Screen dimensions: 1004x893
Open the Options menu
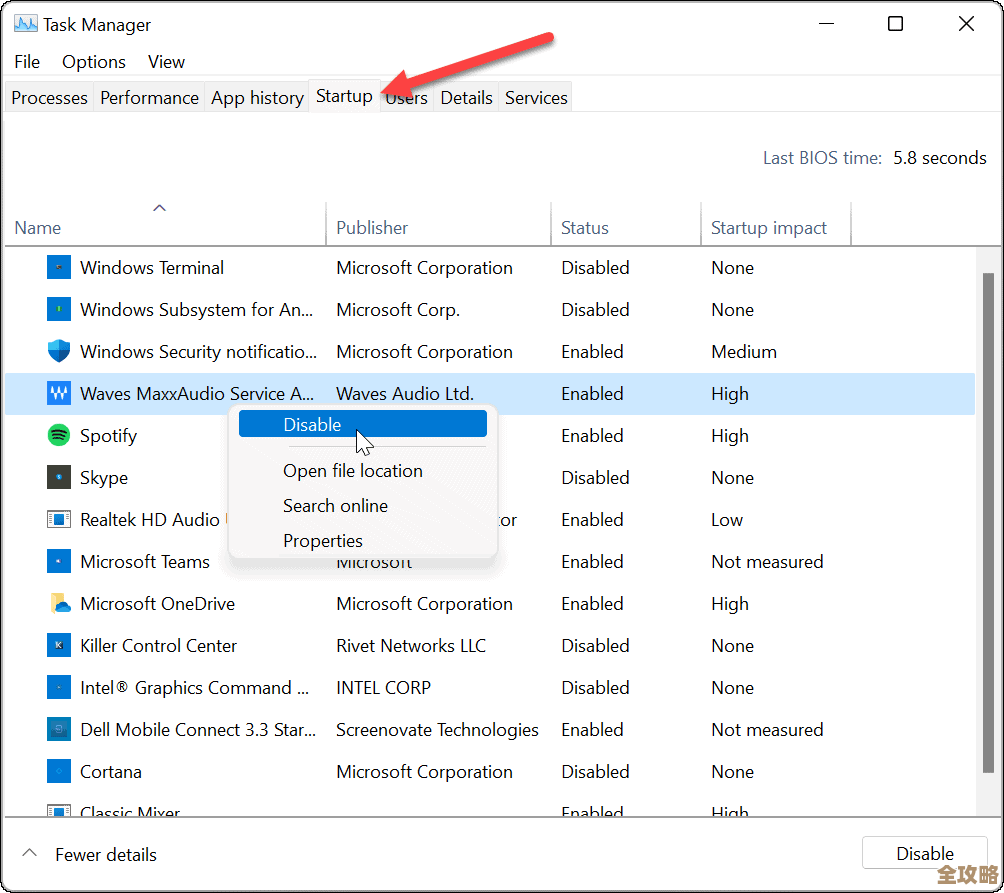93,61
